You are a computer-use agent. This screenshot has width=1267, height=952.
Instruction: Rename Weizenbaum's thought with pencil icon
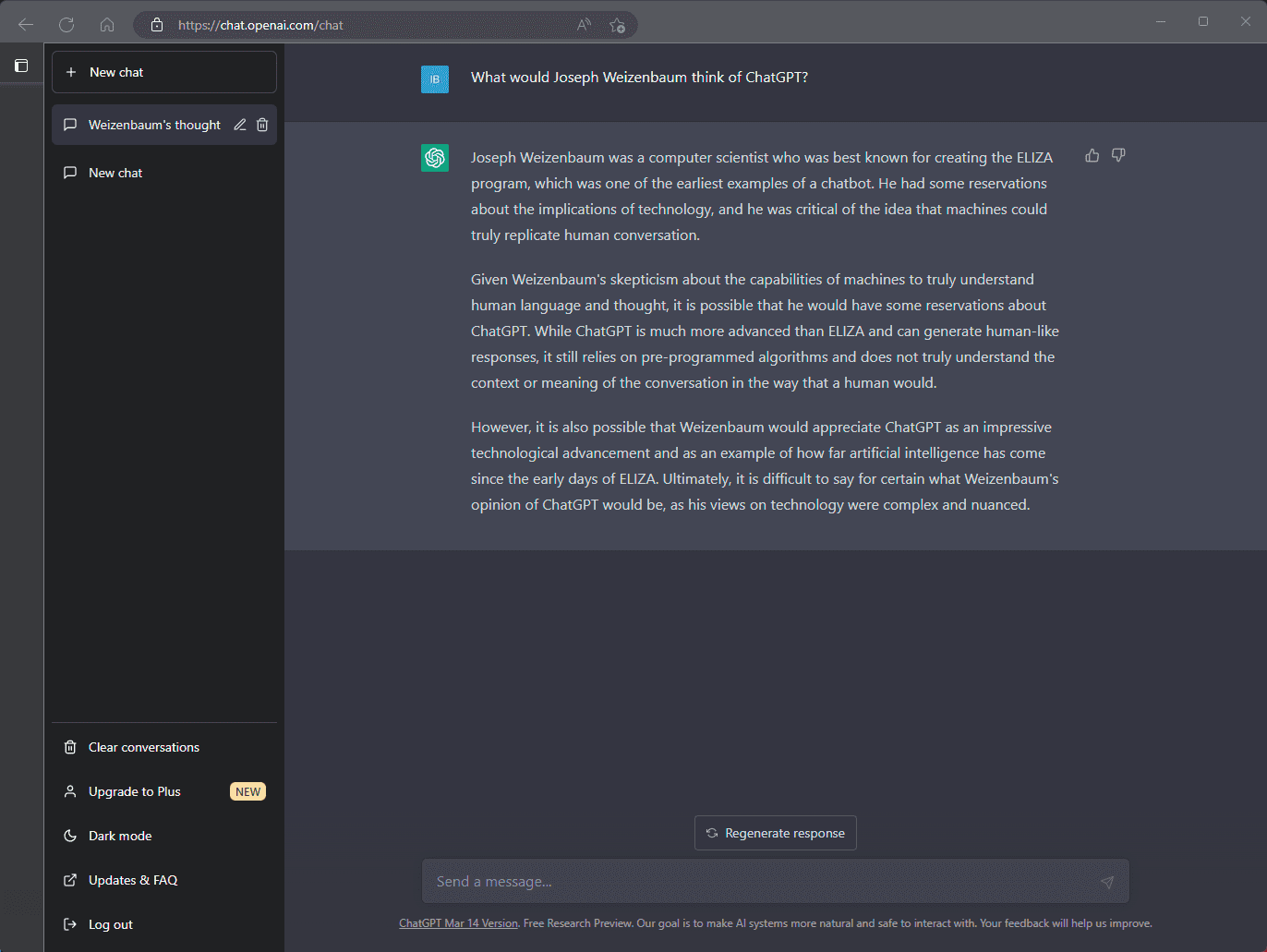point(240,125)
